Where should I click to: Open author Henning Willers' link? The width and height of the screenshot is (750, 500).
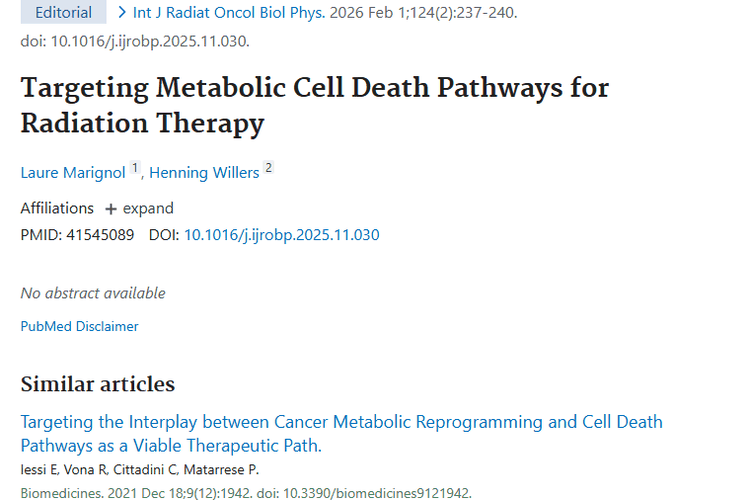click(x=204, y=172)
